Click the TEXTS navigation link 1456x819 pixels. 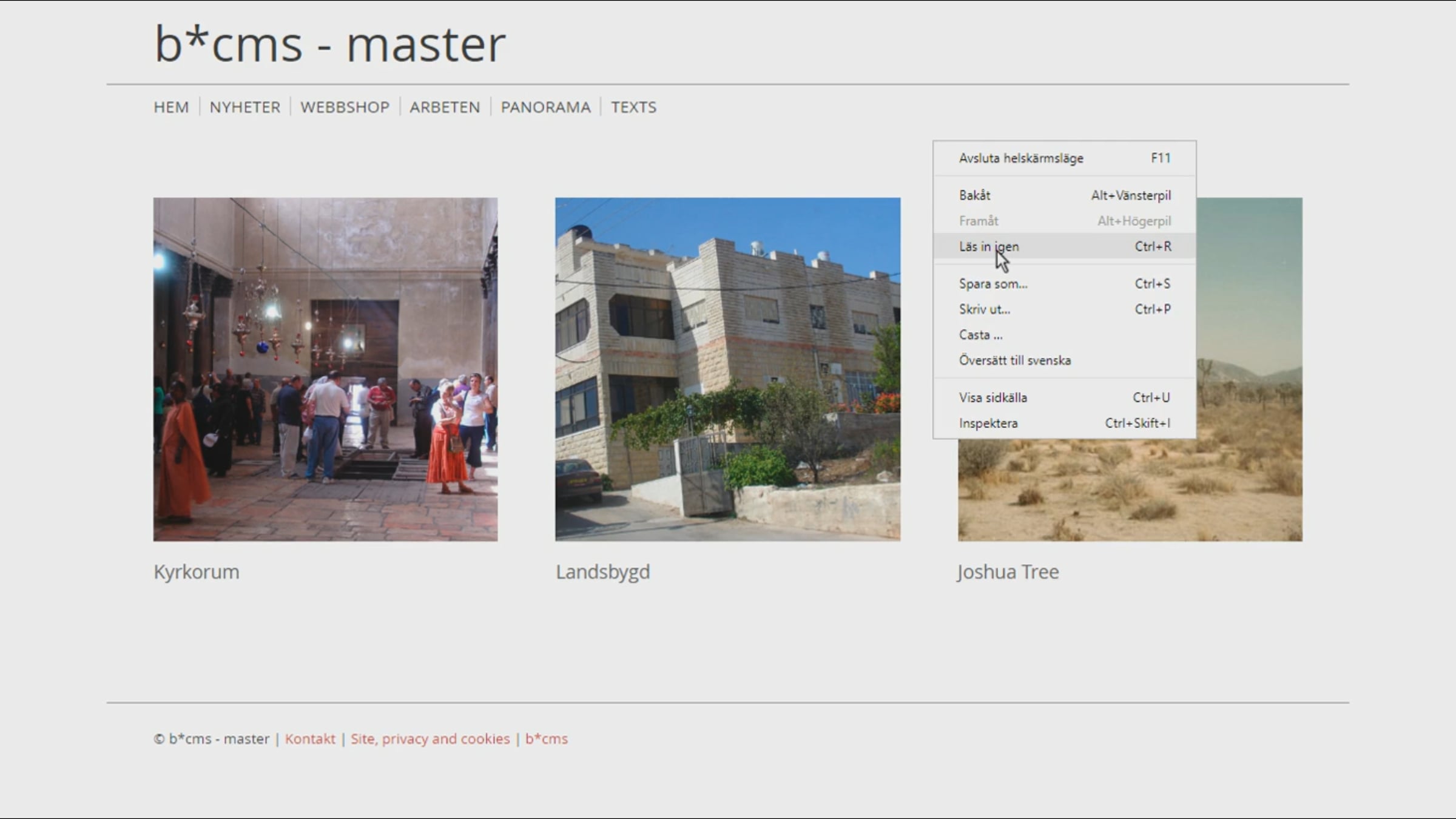633,107
